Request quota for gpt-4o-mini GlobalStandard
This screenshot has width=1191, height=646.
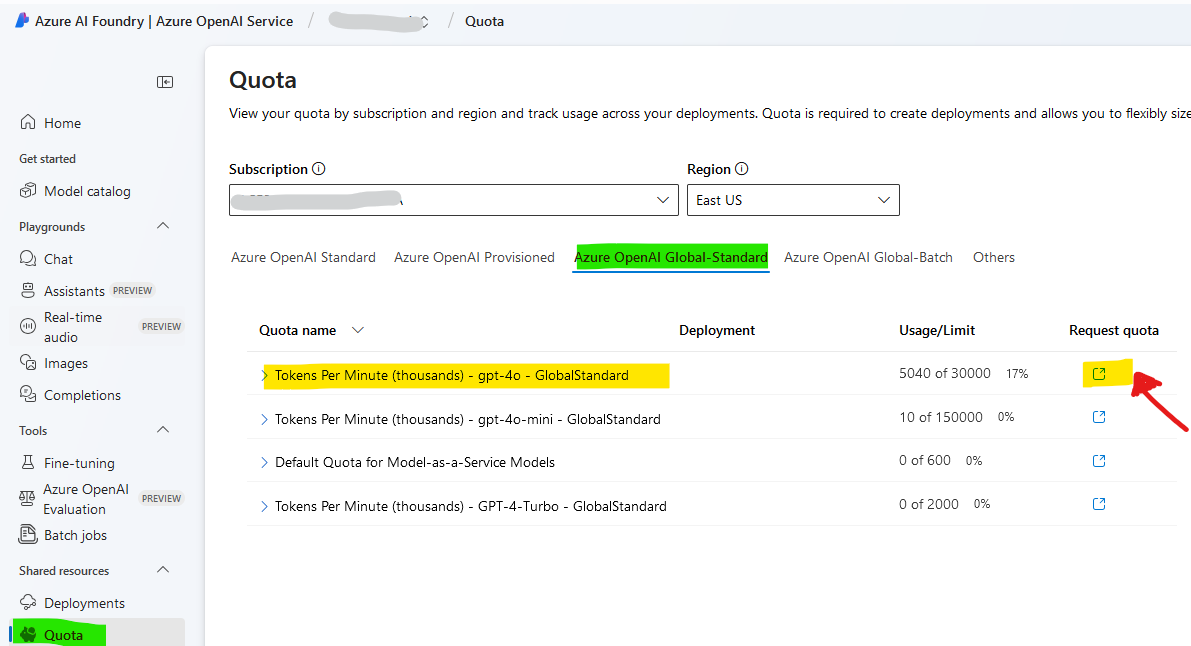point(1098,417)
